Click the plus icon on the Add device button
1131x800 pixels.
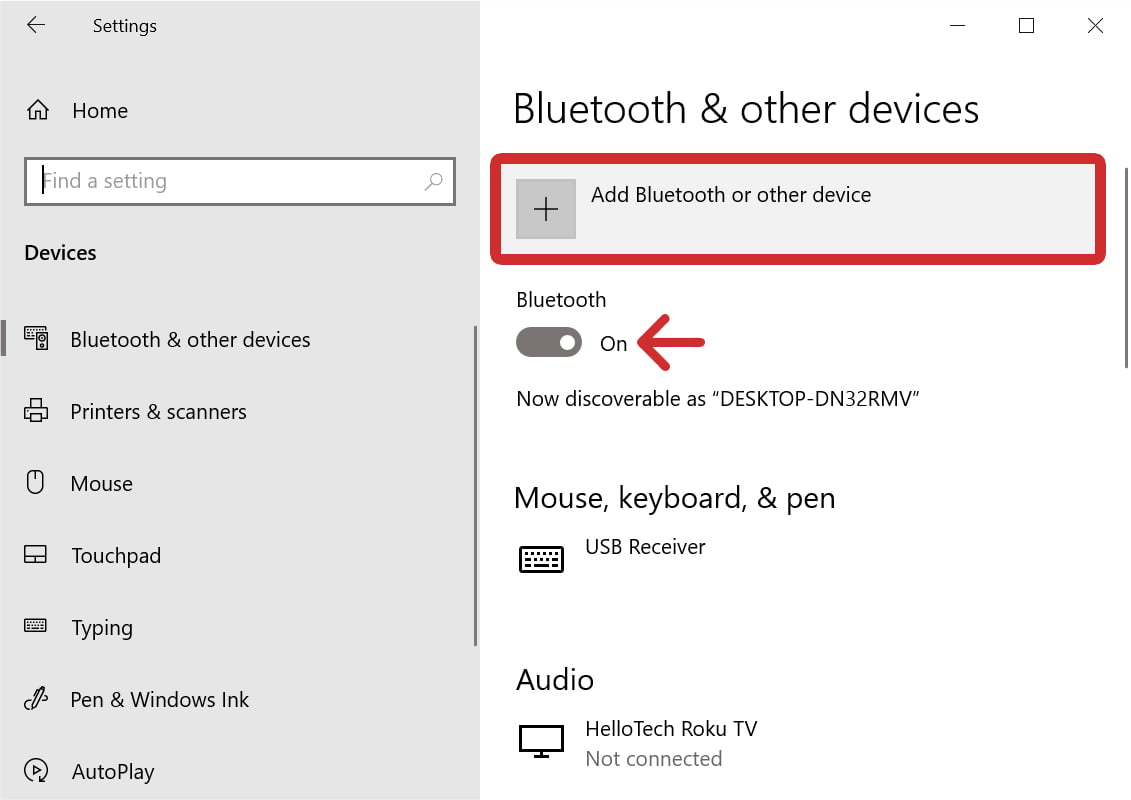pos(545,209)
